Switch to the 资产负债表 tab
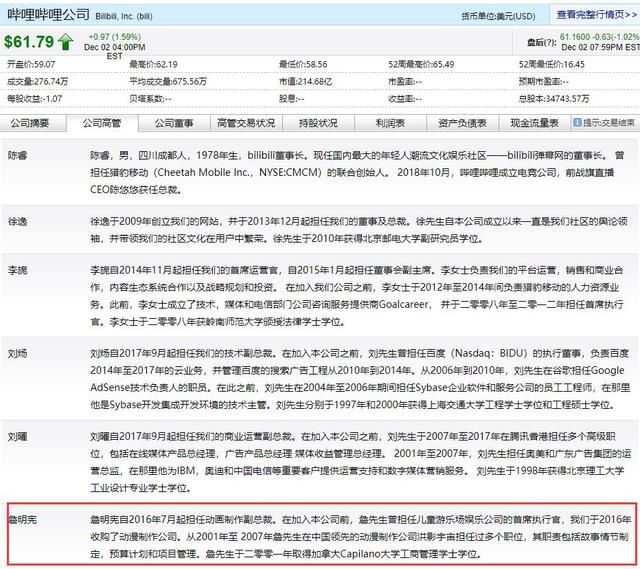The height and width of the screenshot is (569, 640). (462, 123)
